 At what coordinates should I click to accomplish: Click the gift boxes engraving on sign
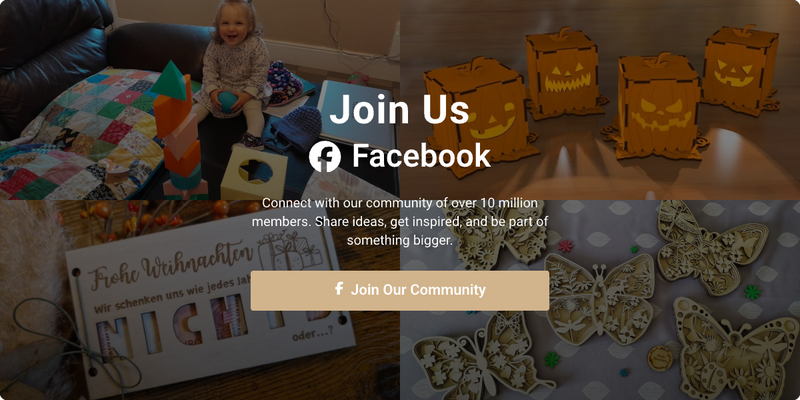(x=290, y=250)
